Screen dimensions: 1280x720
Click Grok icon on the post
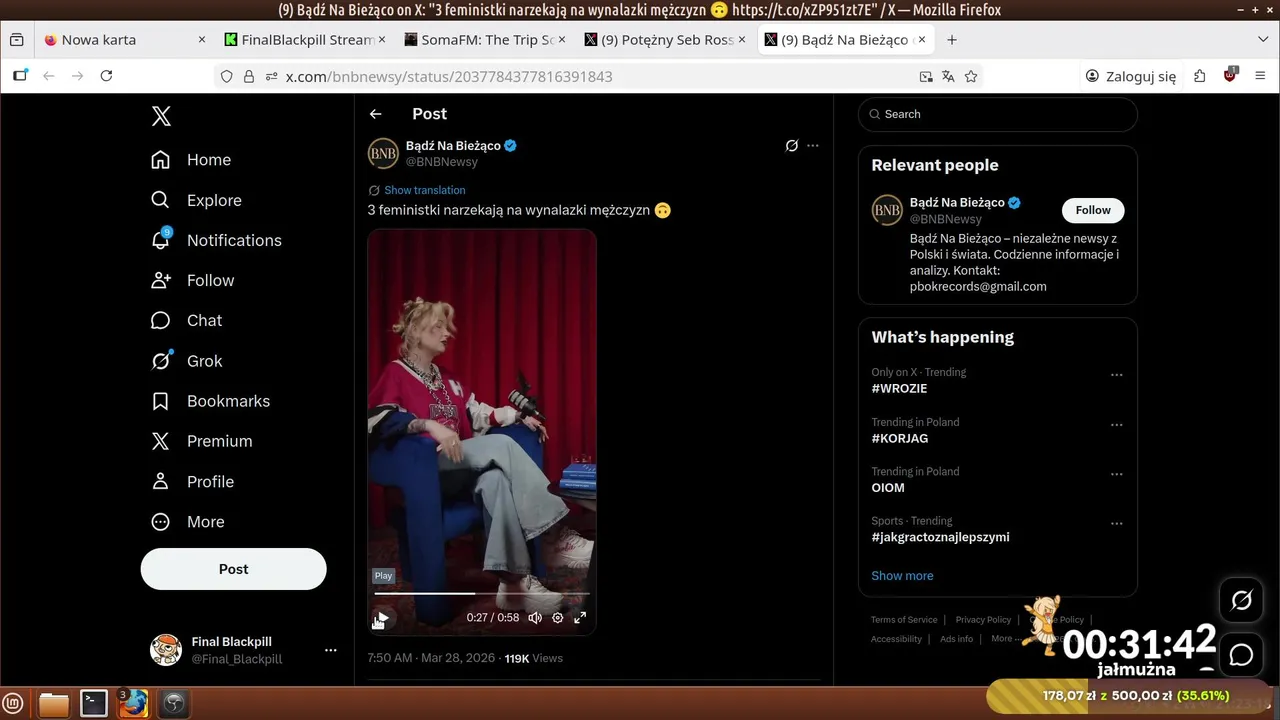pos(791,146)
